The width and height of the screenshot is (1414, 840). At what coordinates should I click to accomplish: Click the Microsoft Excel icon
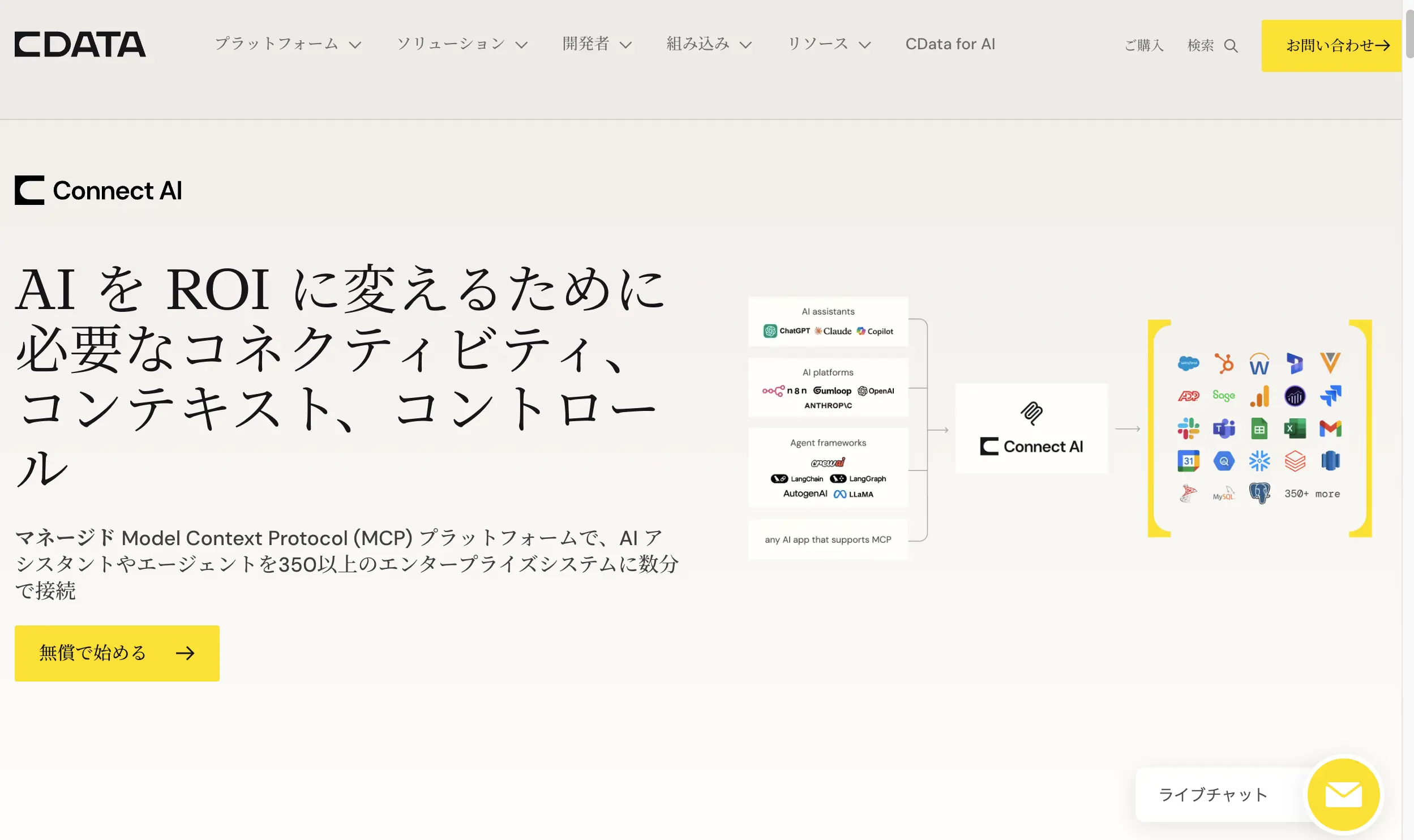point(1295,428)
